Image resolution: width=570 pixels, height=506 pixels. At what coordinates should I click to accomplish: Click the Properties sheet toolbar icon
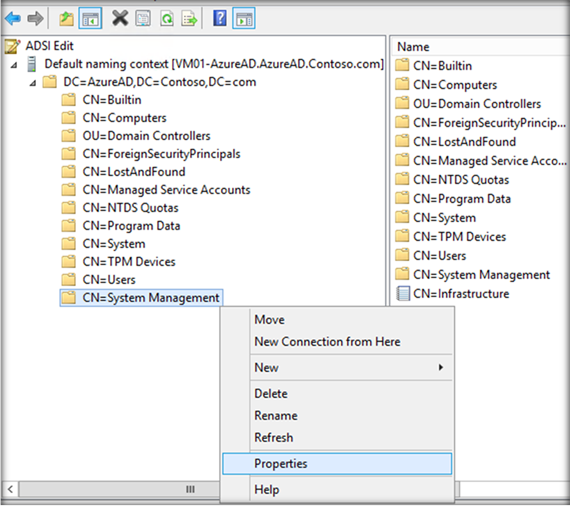(x=143, y=18)
